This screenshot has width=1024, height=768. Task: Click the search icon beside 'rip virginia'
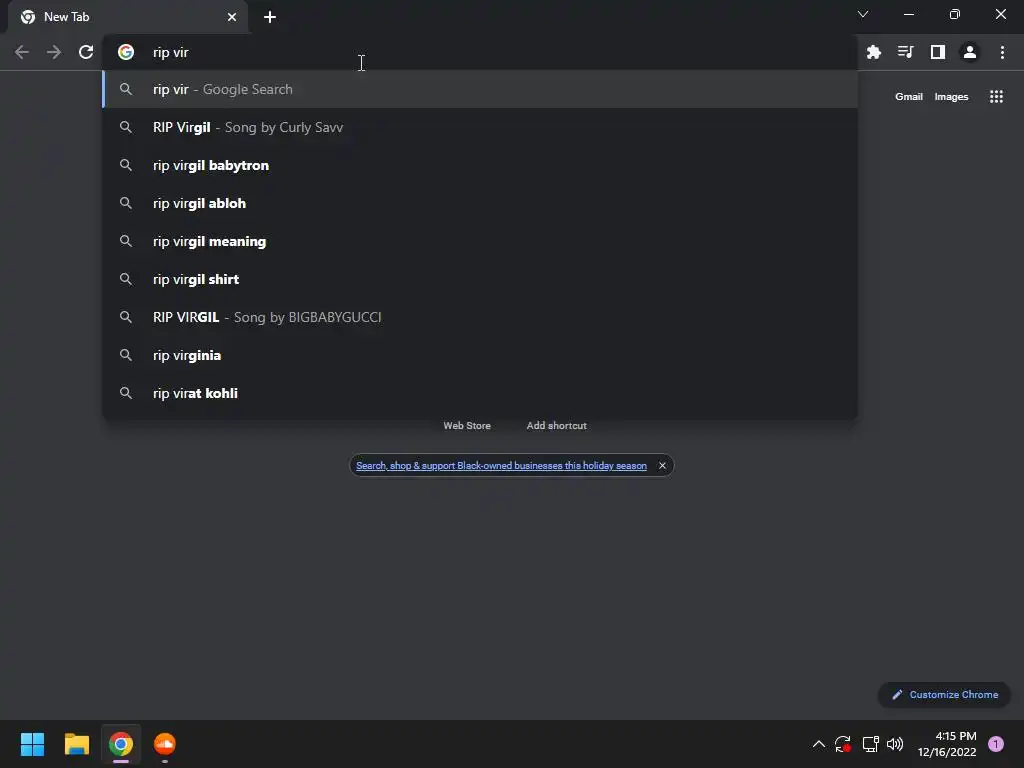point(126,355)
